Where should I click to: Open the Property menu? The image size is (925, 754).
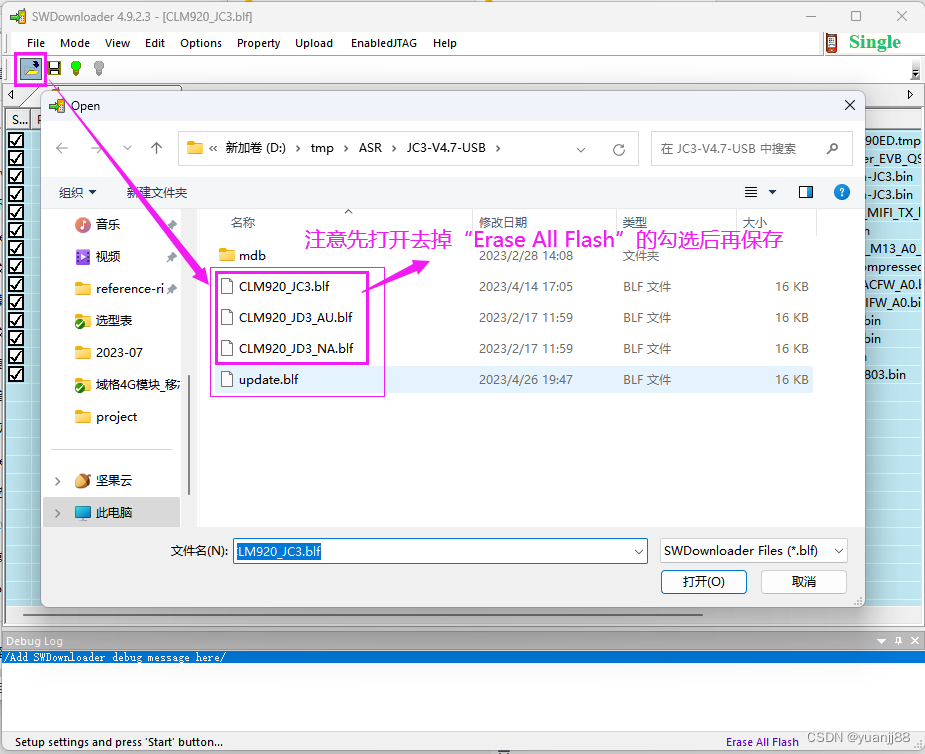tap(258, 43)
